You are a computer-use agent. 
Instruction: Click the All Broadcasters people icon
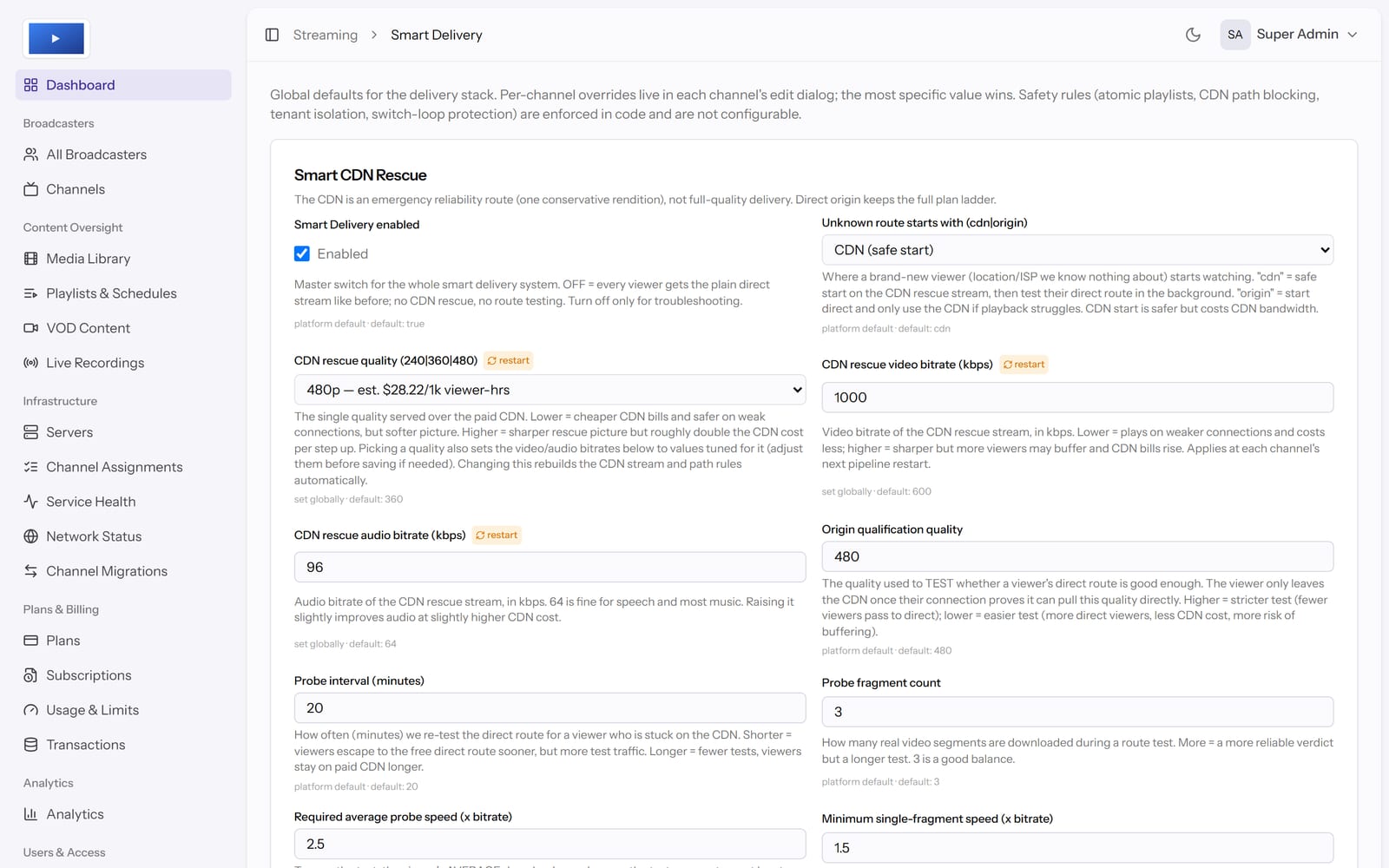coord(31,155)
